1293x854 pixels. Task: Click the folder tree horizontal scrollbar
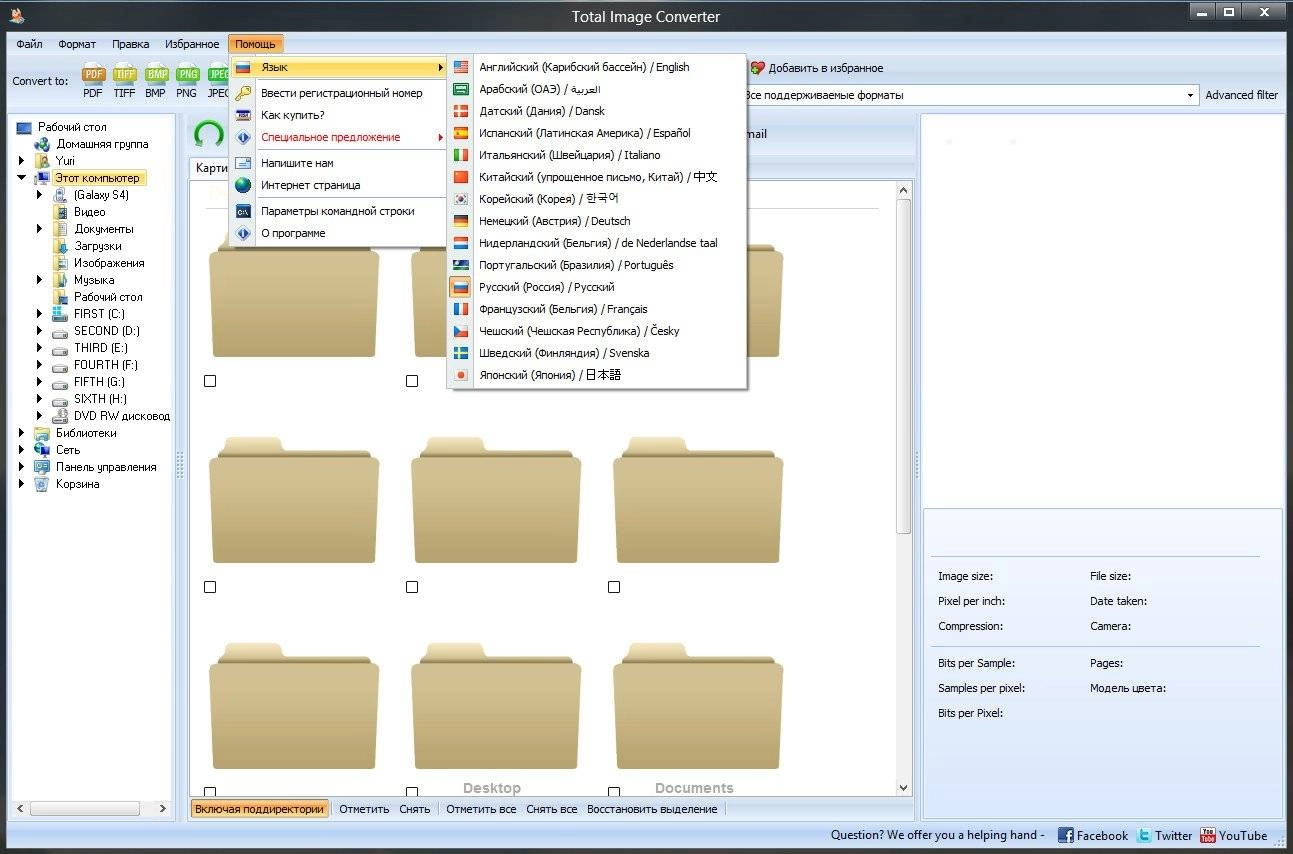[85, 808]
